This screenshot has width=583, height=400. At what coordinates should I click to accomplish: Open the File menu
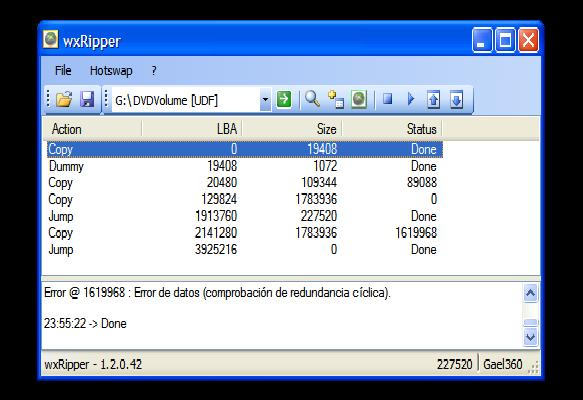tap(63, 70)
